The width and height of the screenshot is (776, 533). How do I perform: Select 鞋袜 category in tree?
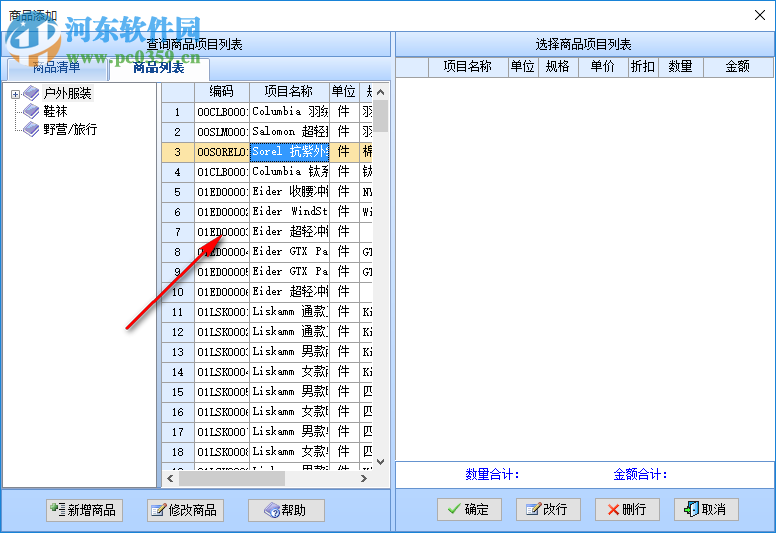click(55, 111)
